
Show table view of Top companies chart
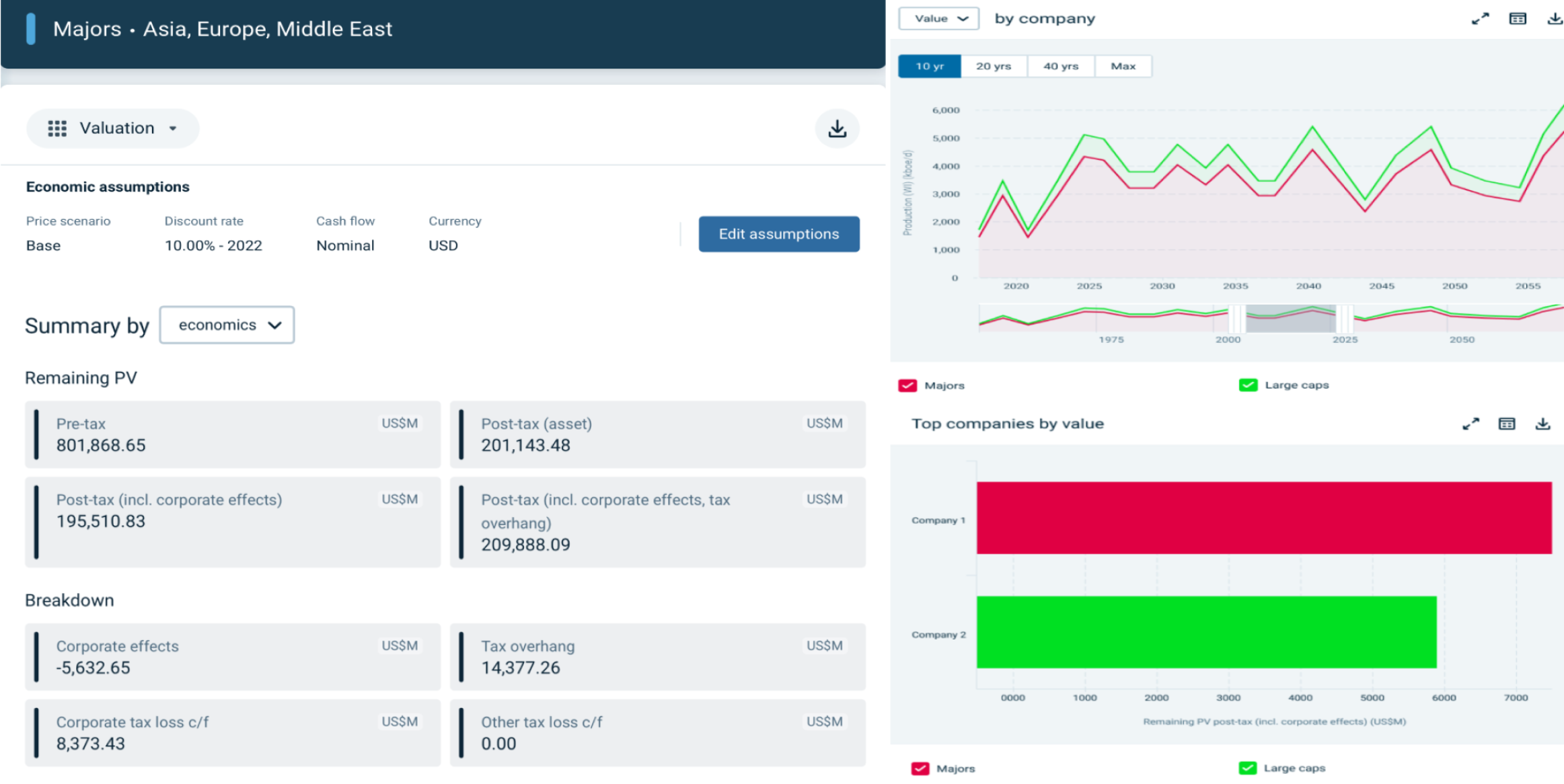1507,424
